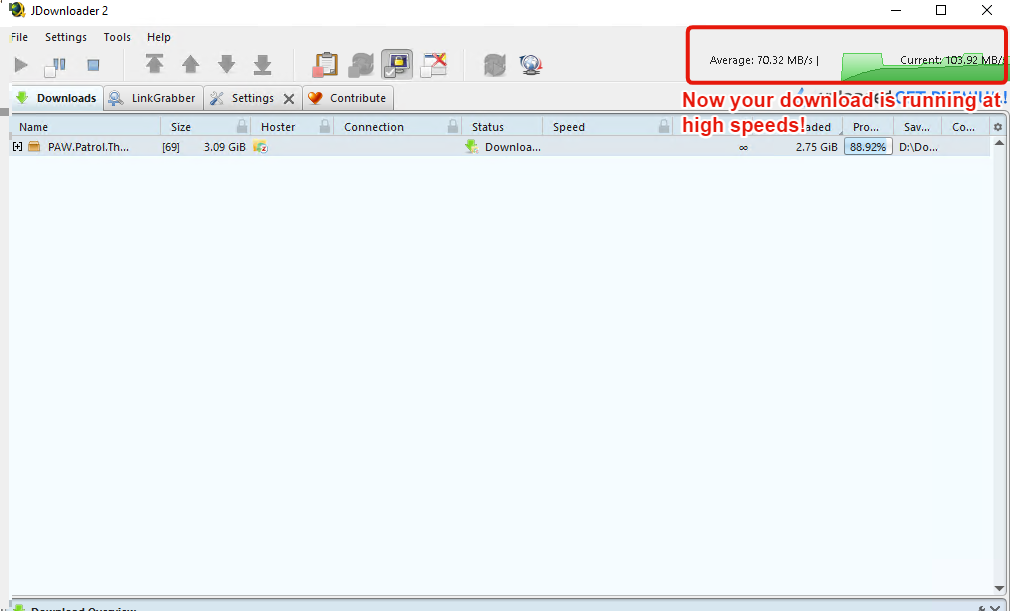This screenshot has width=1010, height=611.
Task: Move selected package up one position
Action: click(191, 64)
